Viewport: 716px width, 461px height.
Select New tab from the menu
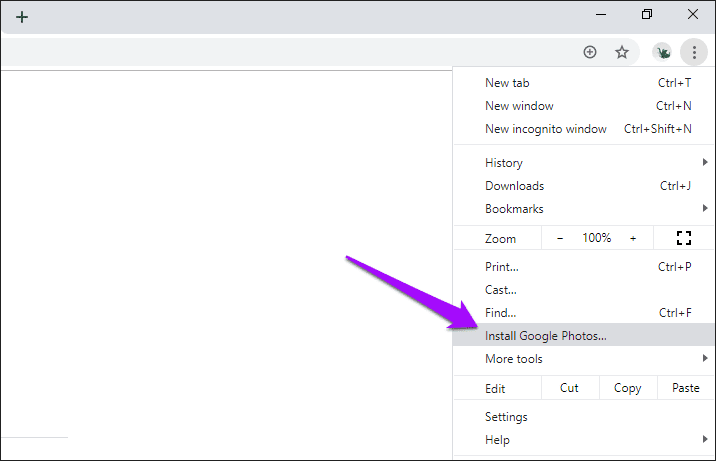(x=584, y=83)
